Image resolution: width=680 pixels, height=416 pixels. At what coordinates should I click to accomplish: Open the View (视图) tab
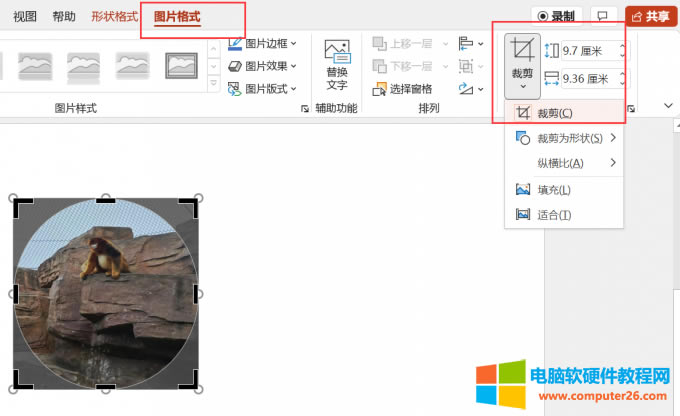(x=26, y=17)
